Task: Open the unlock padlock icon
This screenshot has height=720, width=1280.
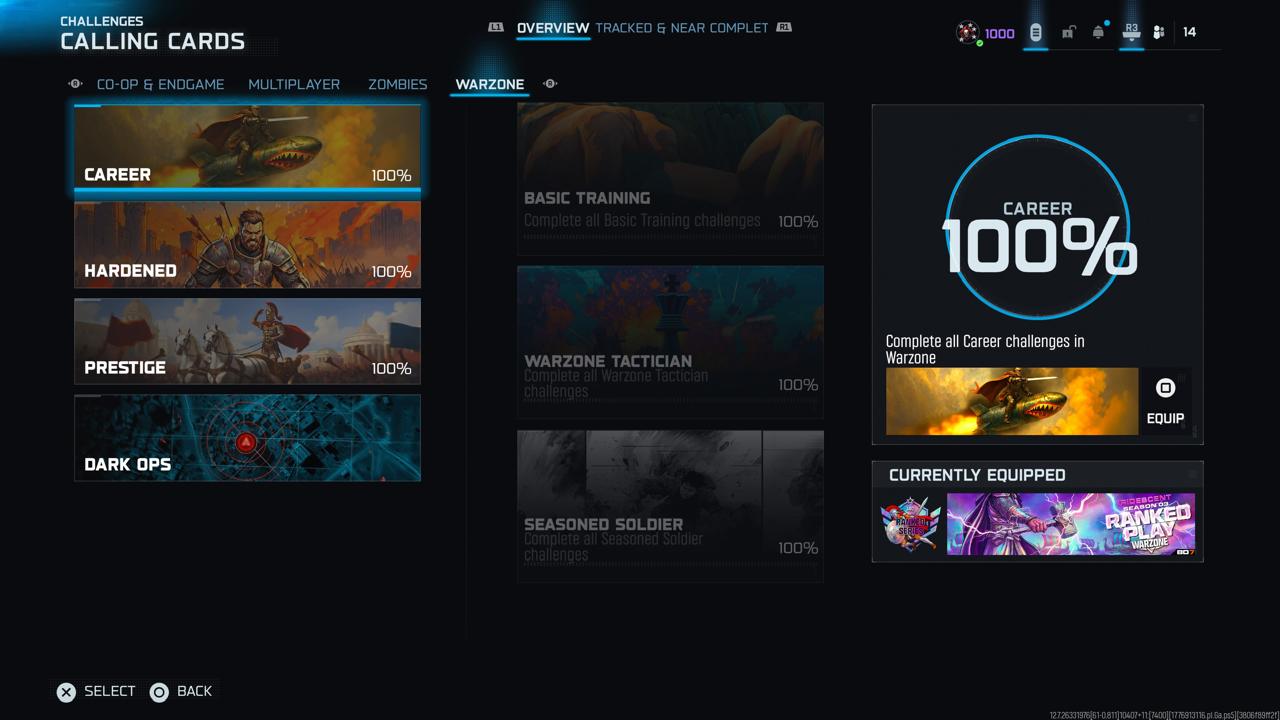Action: (x=1068, y=32)
